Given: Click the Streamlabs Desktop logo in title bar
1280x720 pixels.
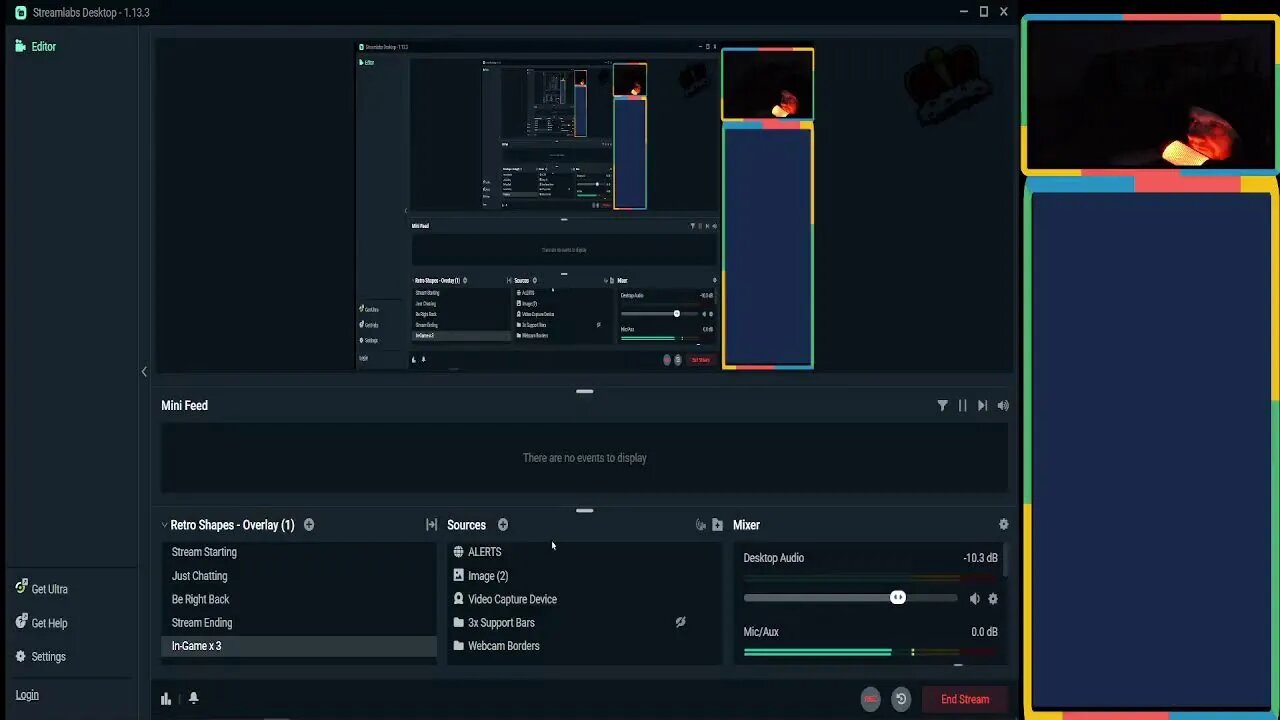Looking at the screenshot, I should pyautogui.click(x=21, y=12).
